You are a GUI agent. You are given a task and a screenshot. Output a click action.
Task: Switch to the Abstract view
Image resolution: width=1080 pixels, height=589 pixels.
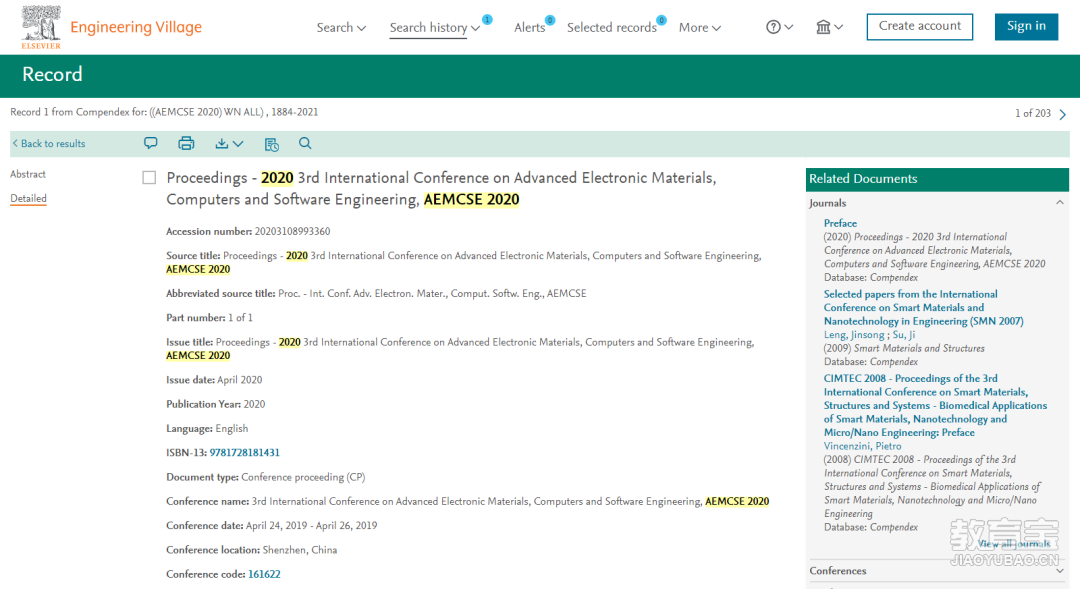(28, 174)
